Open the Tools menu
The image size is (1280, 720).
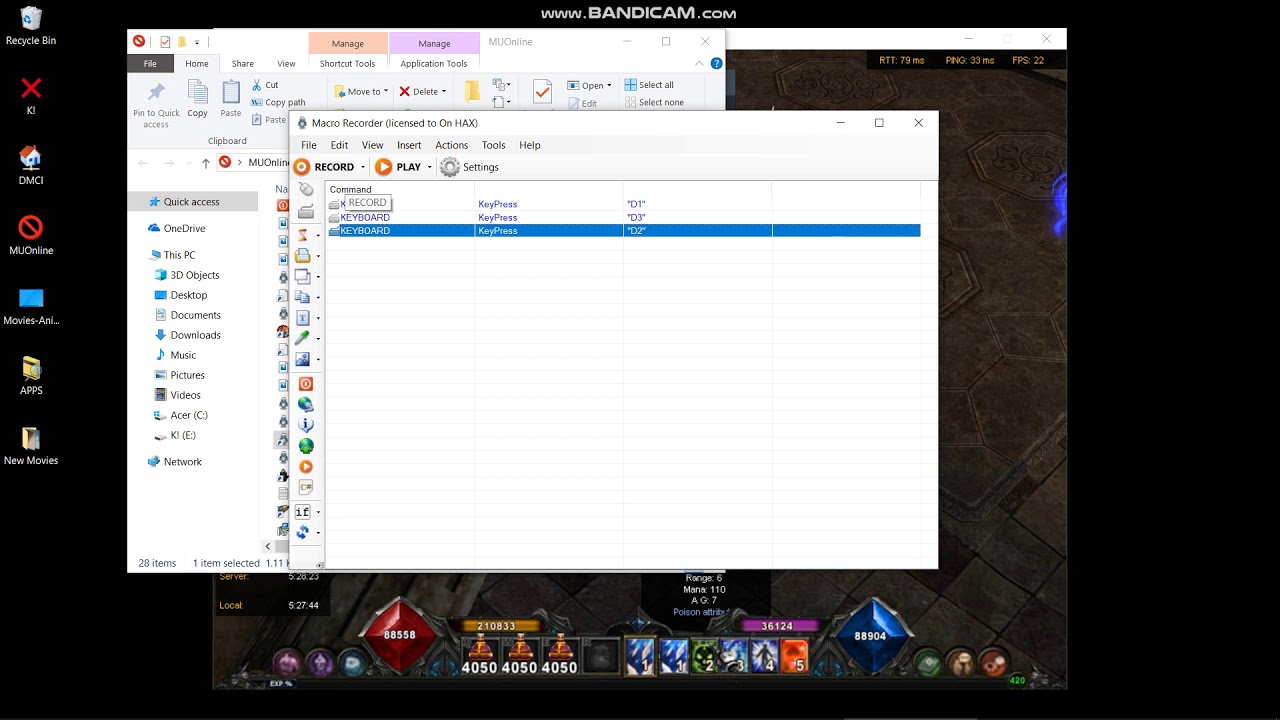click(493, 145)
